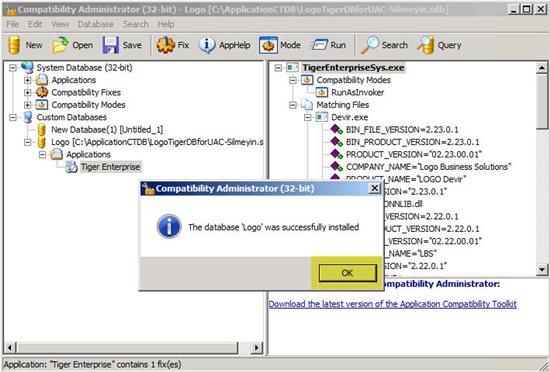This screenshot has width=550, height=372.
Task: Click the Compatibility Modes icon in right pane
Action: [x=307, y=80]
